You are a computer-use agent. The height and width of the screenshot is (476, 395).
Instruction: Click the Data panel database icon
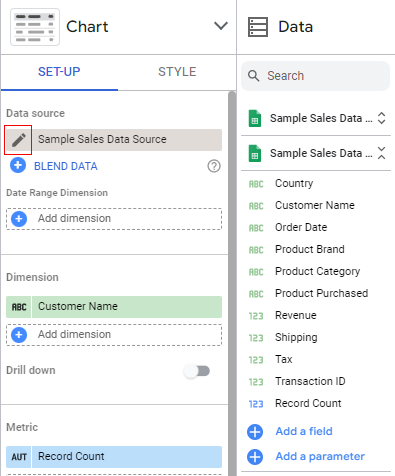258,27
